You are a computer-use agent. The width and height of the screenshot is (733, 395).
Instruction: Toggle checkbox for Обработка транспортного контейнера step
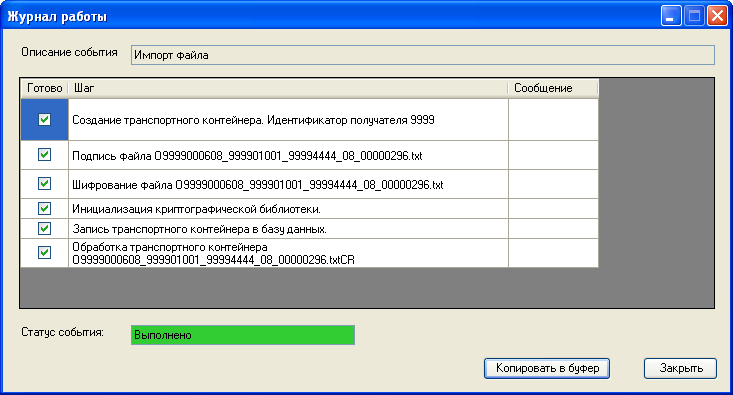click(x=44, y=253)
